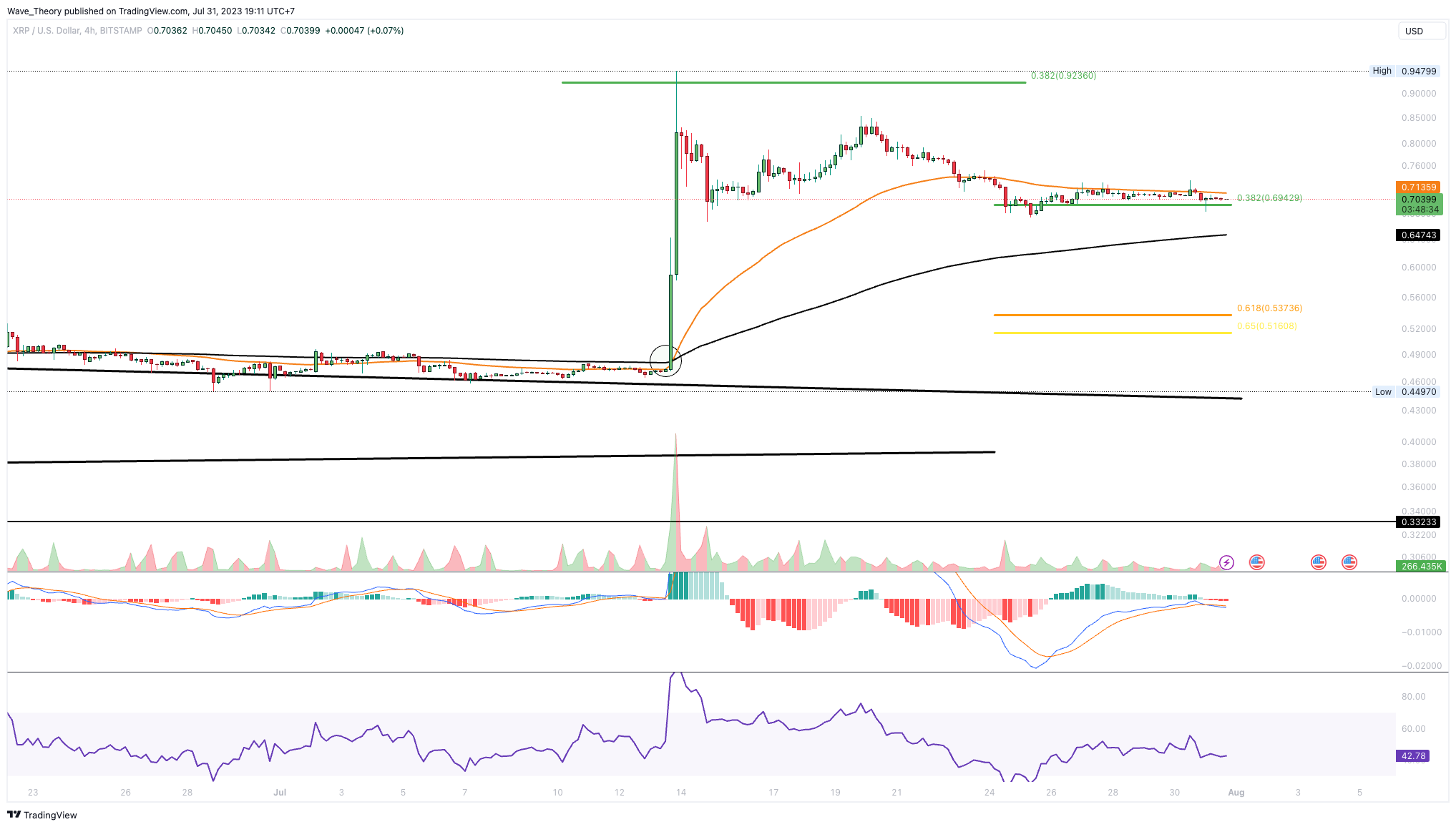This screenshot has height=827, width=1456.
Task: Click the middle US flag economic event icon
Action: 1318,562
